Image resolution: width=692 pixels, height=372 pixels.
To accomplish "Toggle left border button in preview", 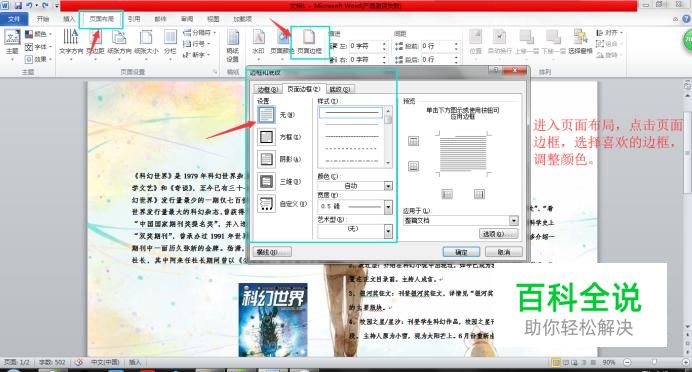I will (447, 194).
